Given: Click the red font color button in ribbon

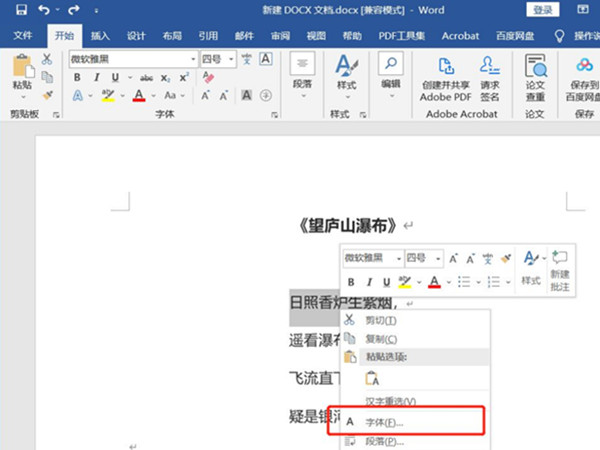Looking at the screenshot, I should point(138,96).
